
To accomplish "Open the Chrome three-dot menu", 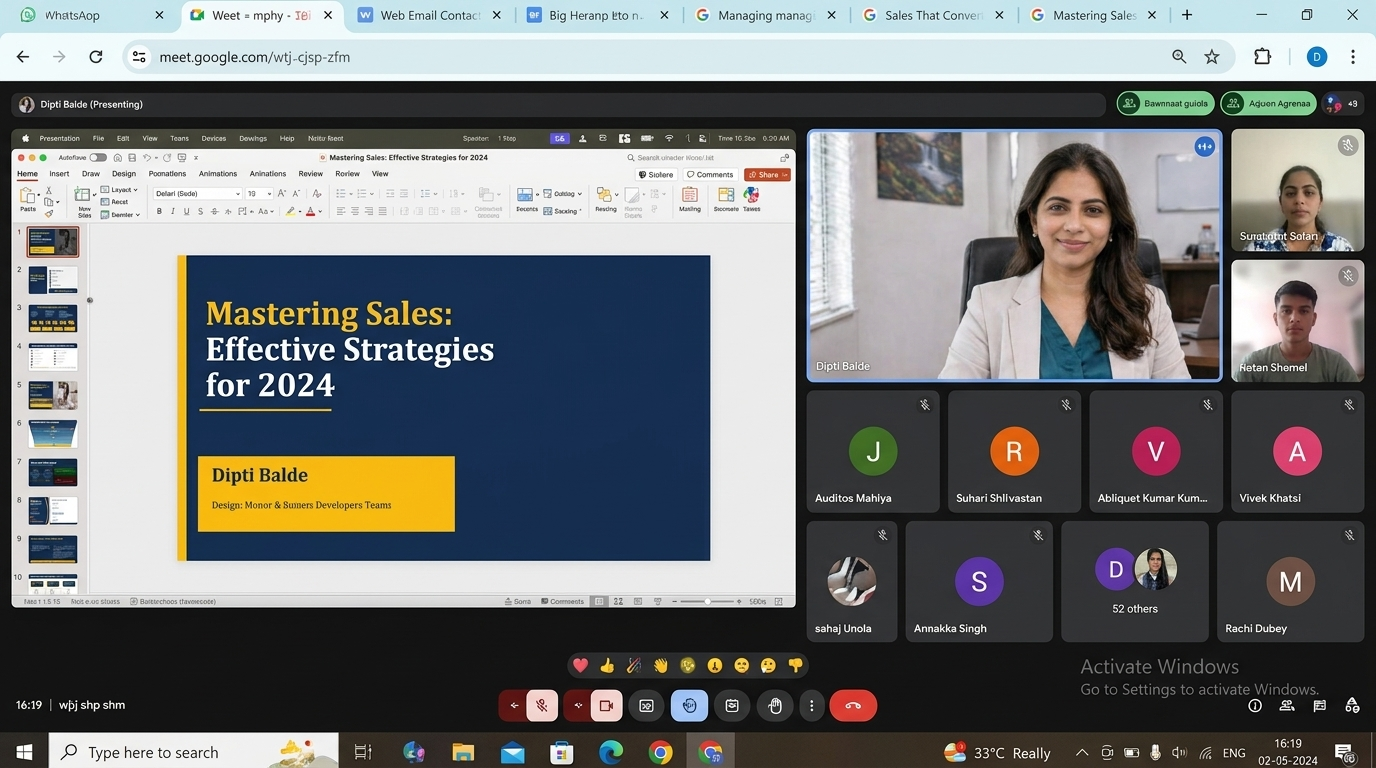I will tap(1352, 57).
